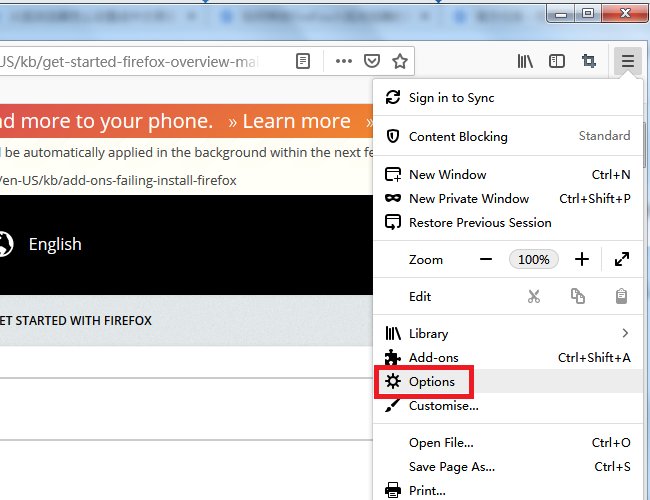Open page actions three-dot menu
This screenshot has height=500, width=650.
coord(343,61)
